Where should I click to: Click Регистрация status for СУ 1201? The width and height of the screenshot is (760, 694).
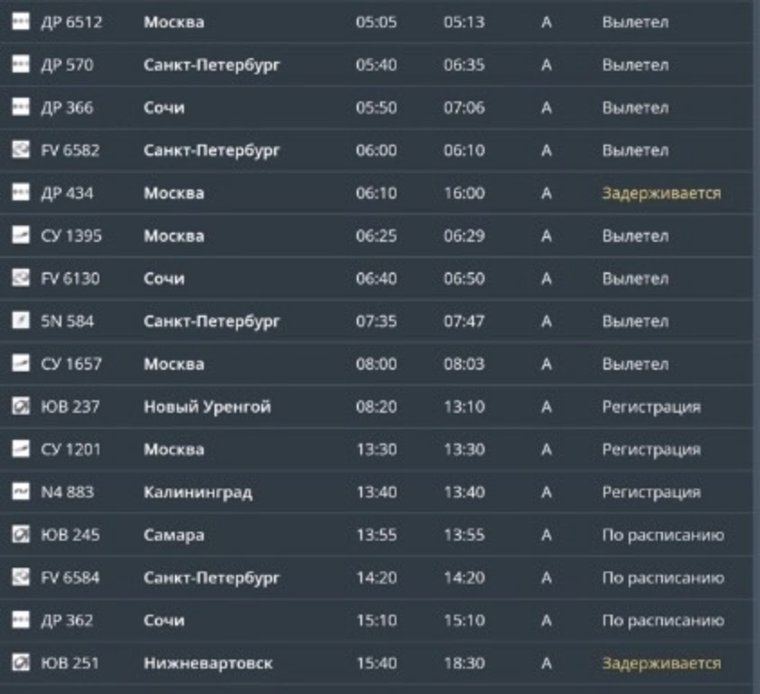coord(651,450)
